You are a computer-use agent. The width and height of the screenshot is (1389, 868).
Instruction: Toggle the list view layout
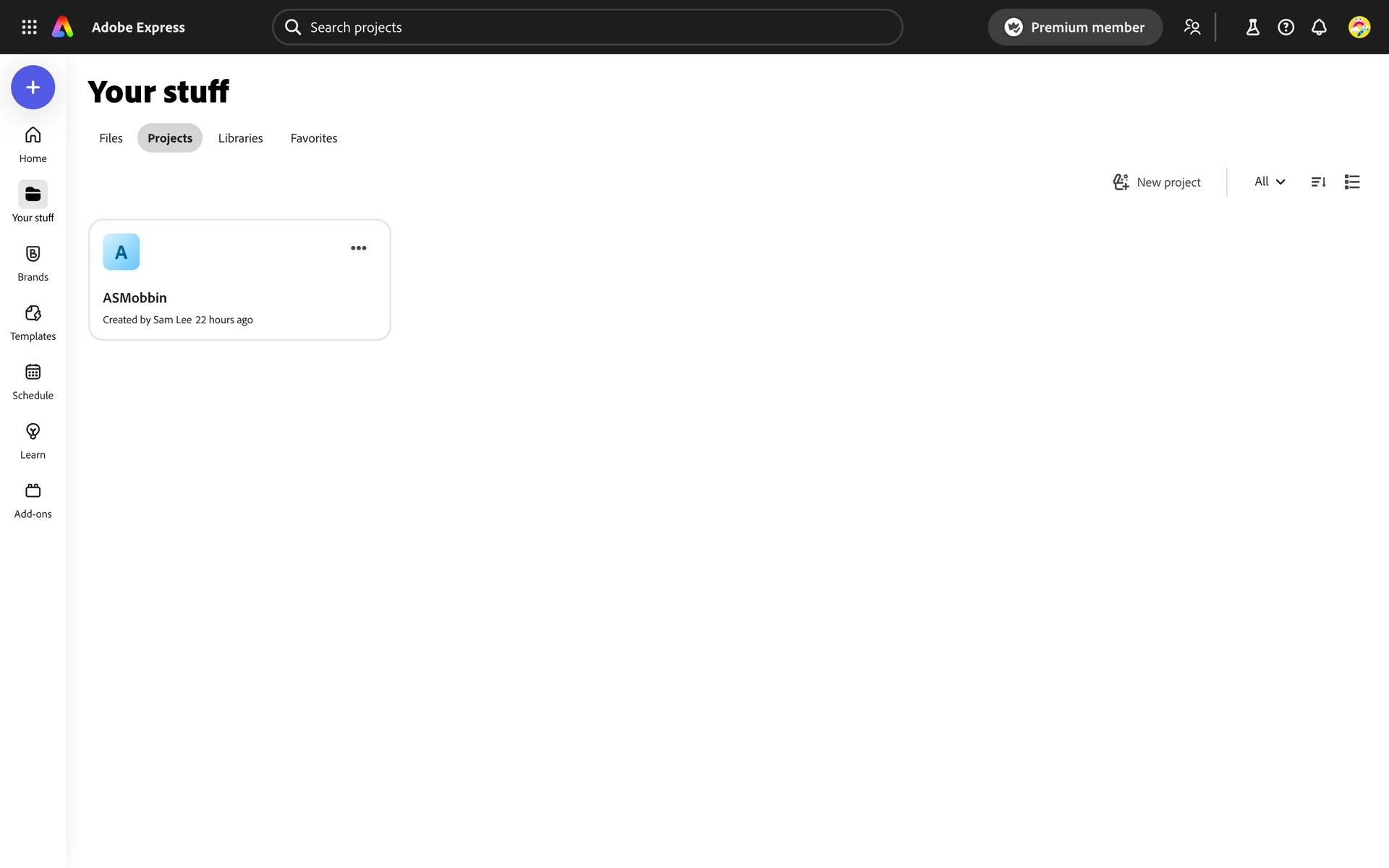coord(1351,182)
